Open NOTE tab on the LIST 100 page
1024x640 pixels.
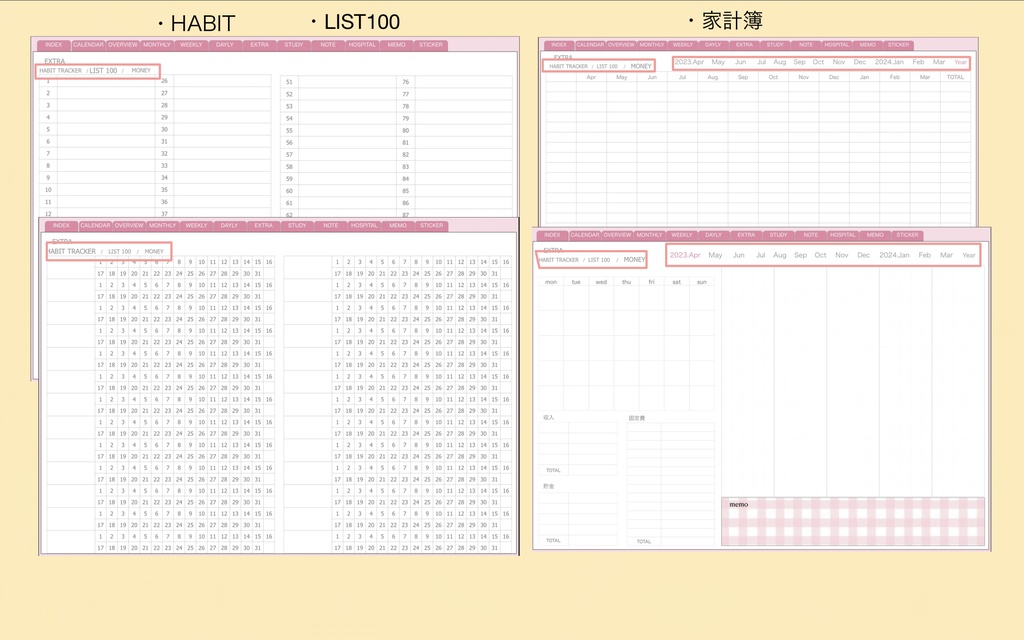[328, 45]
